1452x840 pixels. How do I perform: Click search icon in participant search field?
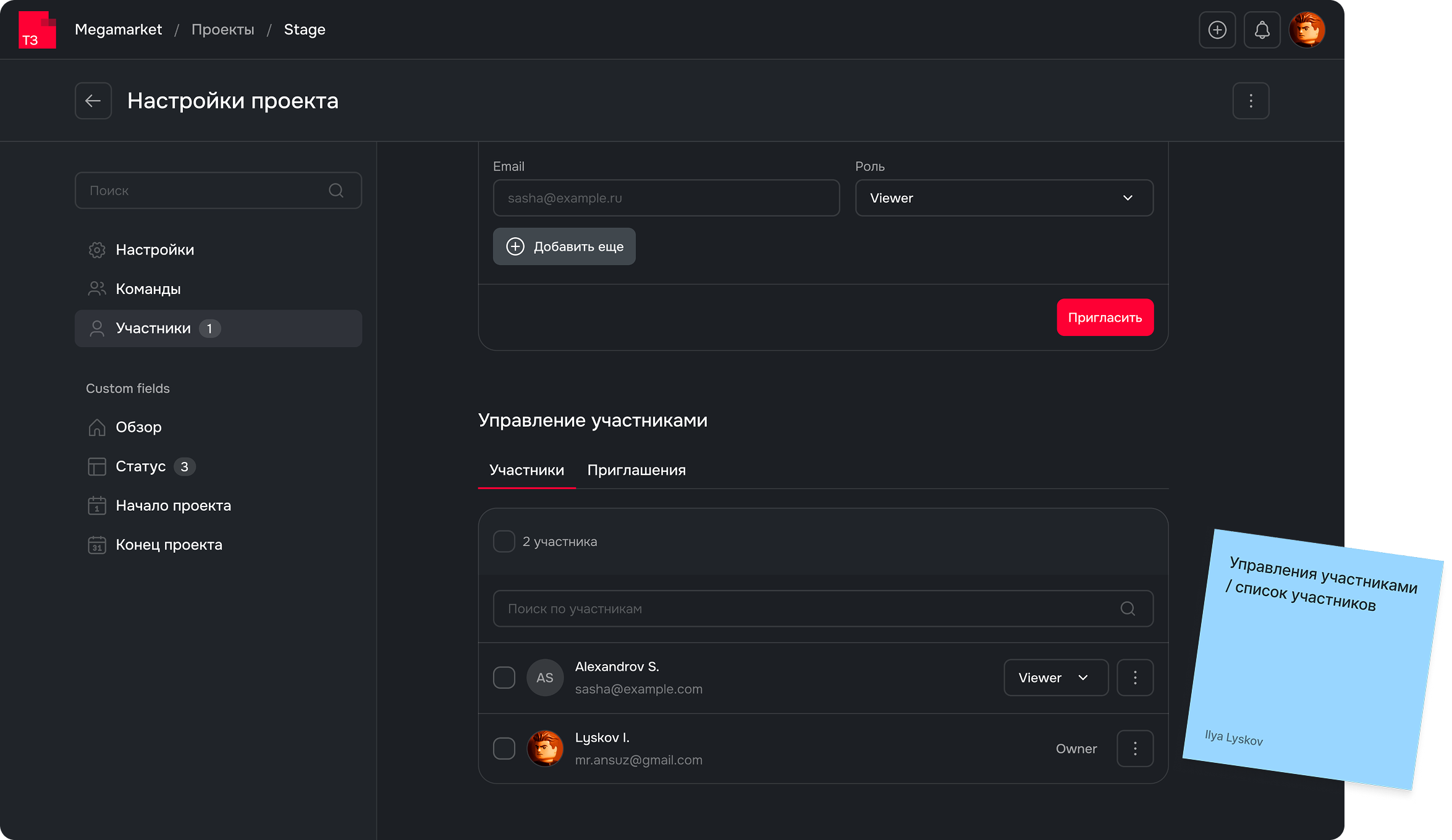coord(1128,609)
